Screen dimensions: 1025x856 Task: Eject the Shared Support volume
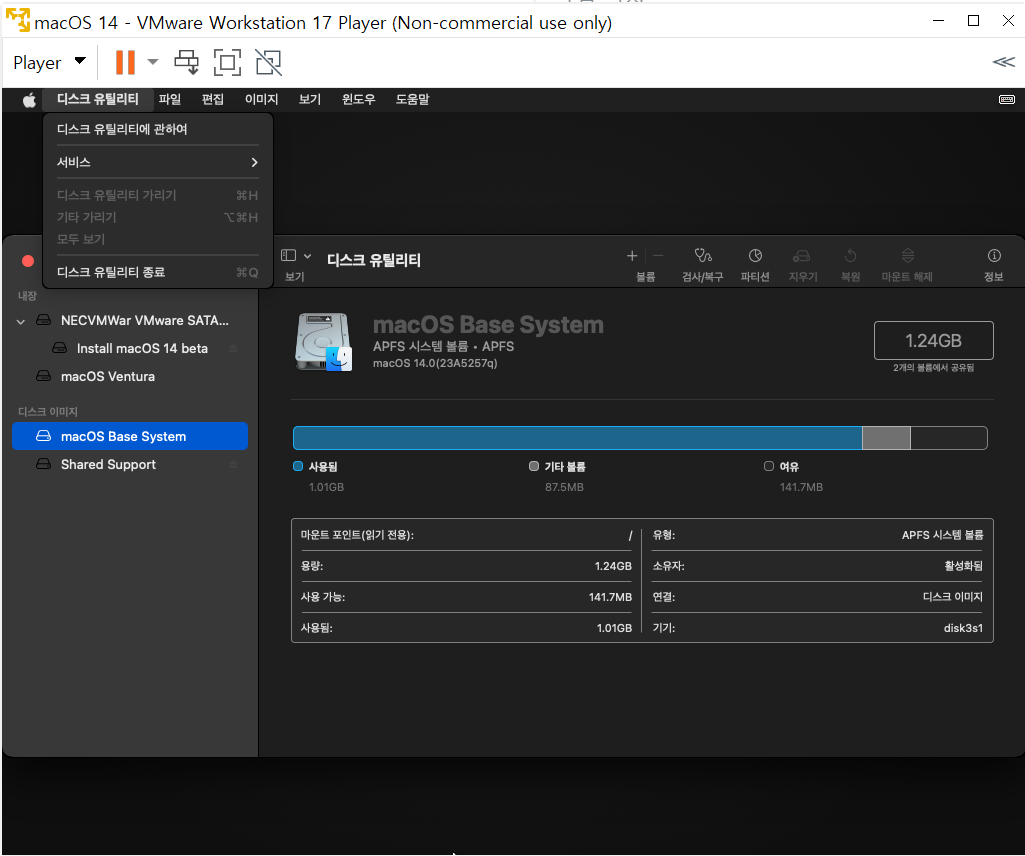[x=233, y=464]
